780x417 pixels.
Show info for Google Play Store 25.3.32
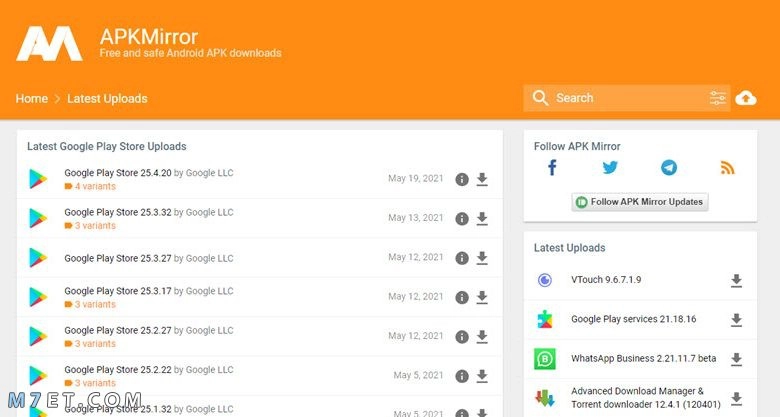pos(462,218)
